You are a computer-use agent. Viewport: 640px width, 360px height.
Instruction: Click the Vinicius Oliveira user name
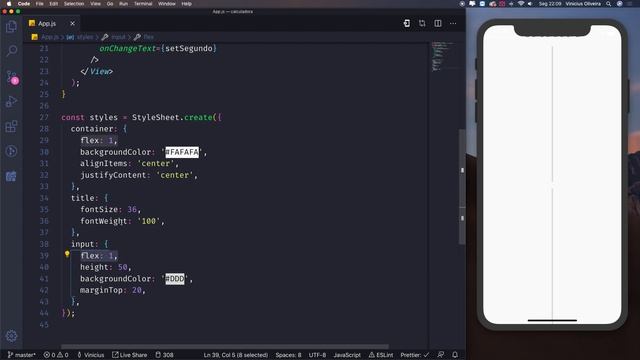click(583, 4)
